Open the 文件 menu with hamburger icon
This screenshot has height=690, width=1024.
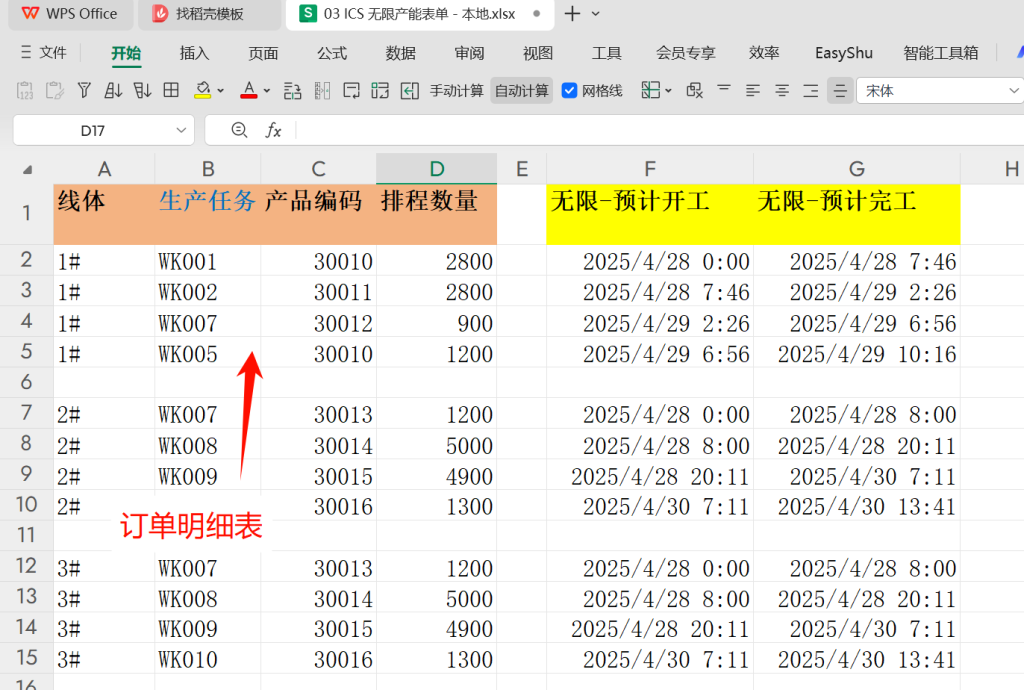(x=43, y=52)
